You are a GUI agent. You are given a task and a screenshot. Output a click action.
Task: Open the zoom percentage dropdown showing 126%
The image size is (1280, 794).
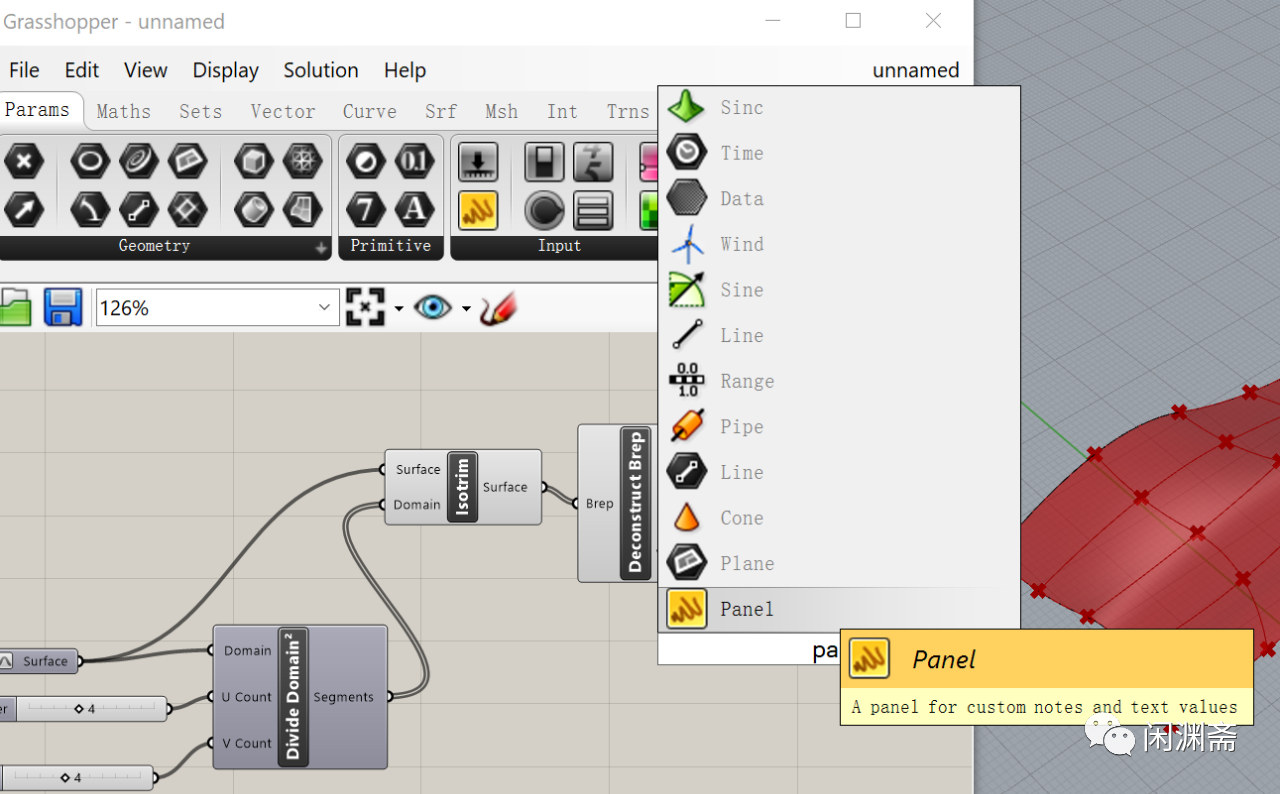(x=218, y=307)
